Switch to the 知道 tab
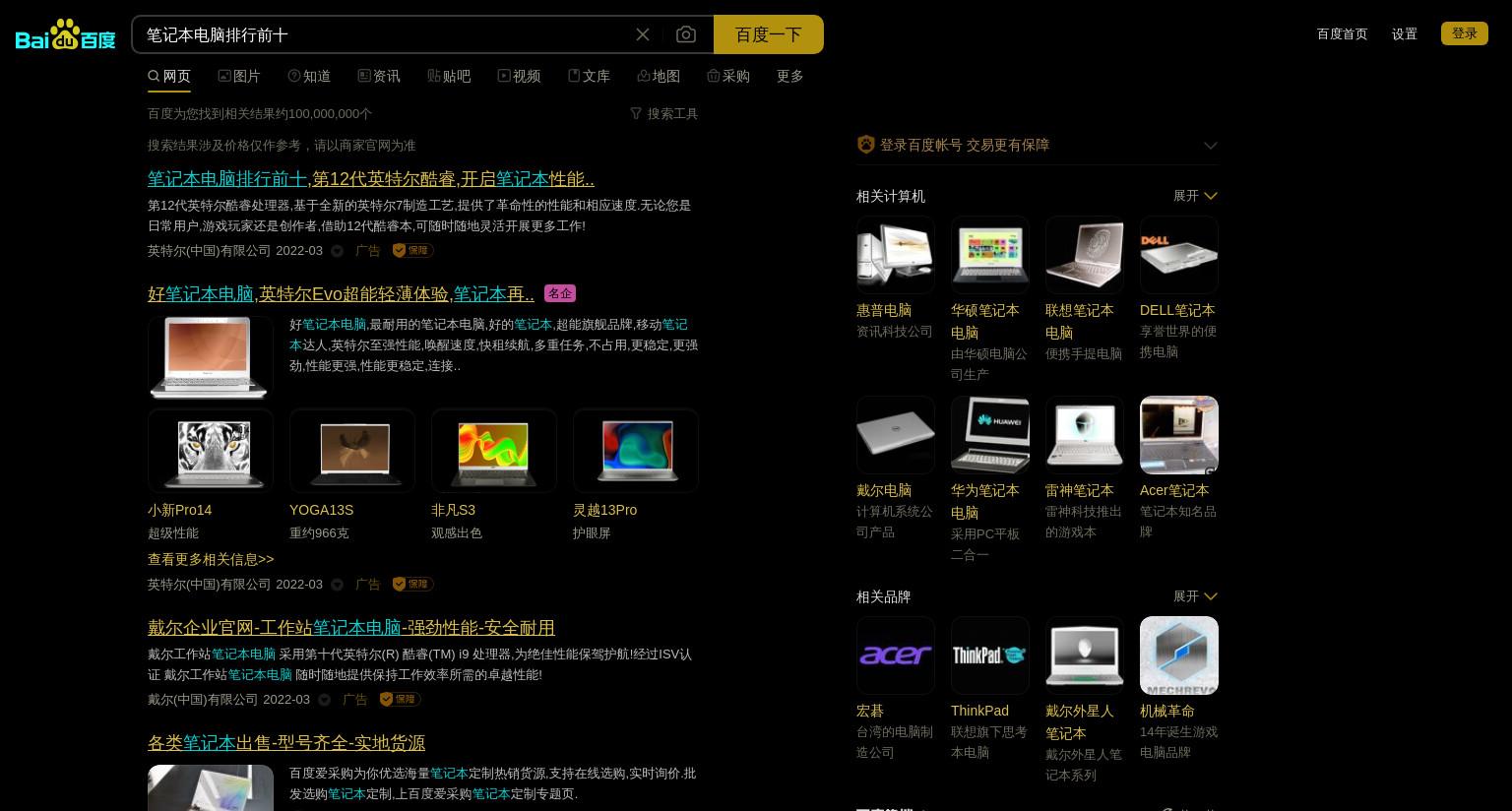Viewport: 1512px width, 811px height. pyautogui.click(x=309, y=76)
